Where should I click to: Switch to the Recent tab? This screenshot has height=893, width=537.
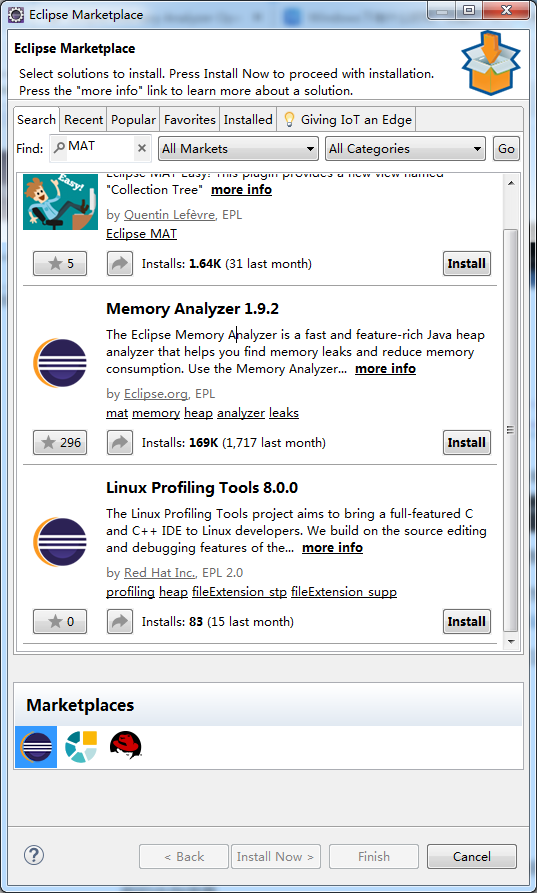click(x=83, y=120)
